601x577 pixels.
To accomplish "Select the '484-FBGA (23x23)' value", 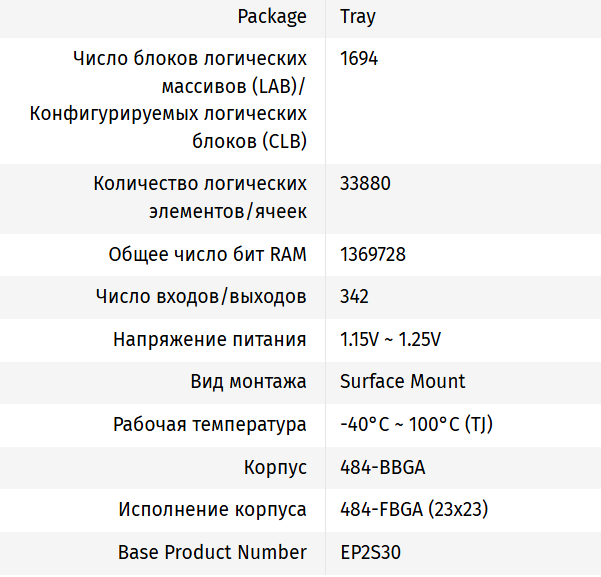I will tap(413, 510).
